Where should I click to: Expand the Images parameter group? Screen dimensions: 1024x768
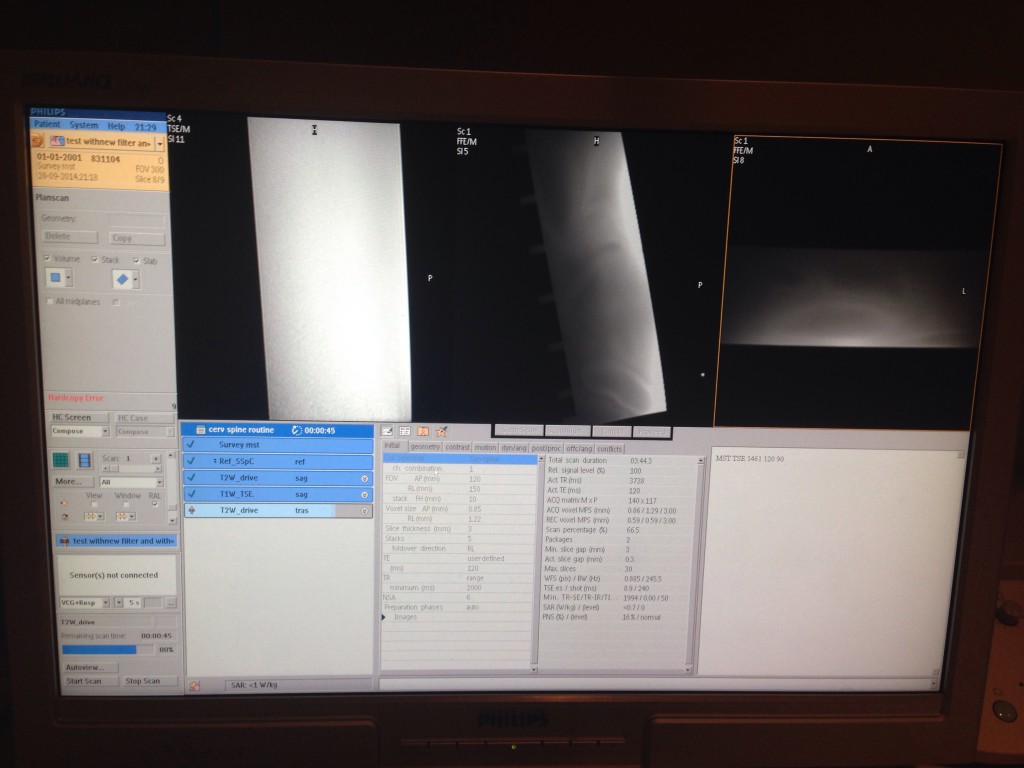pyautogui.click(x=383, y=617)
